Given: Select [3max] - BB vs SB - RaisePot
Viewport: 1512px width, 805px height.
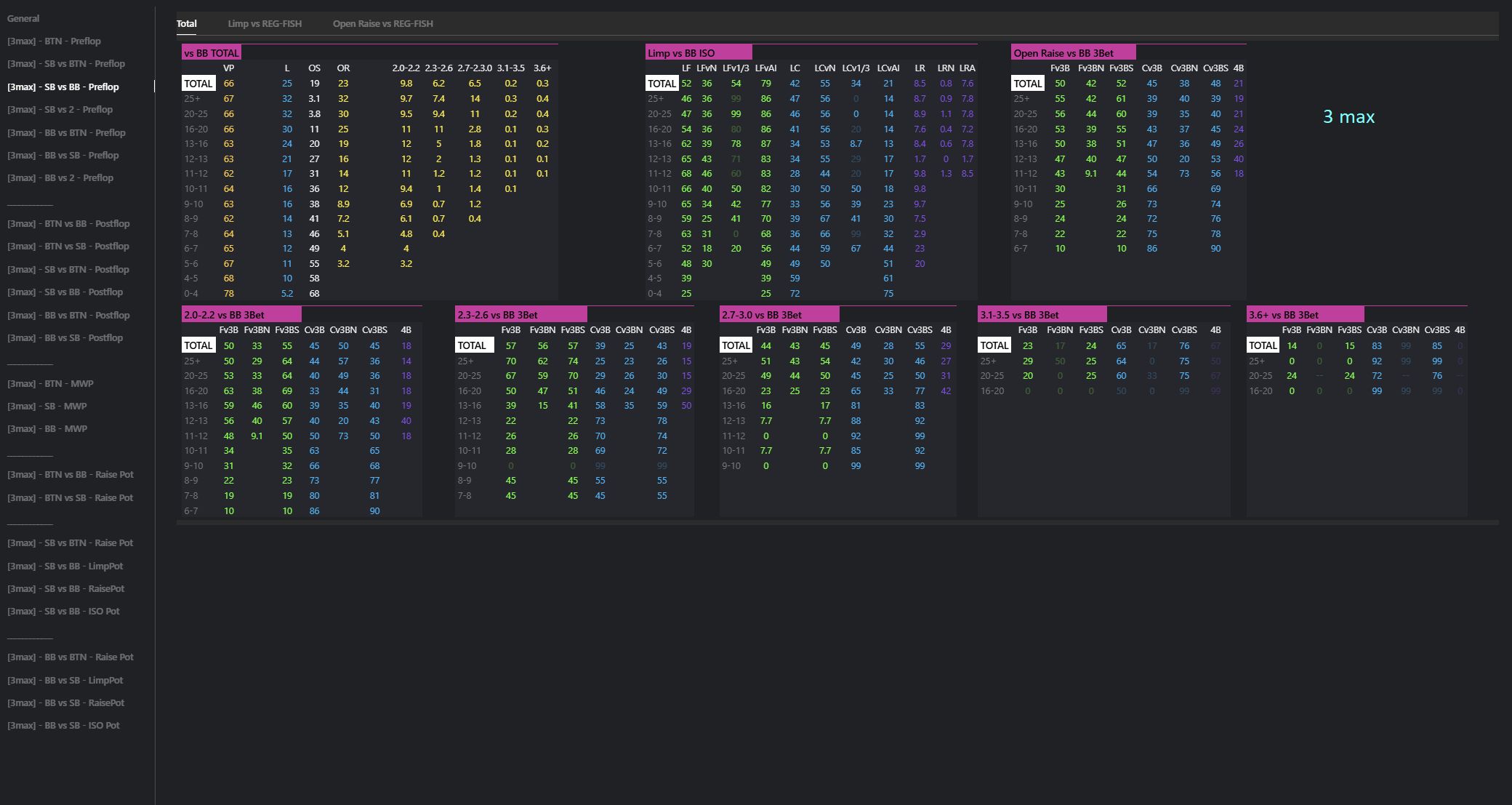Looking at the screenshot, I should (65, 703).
